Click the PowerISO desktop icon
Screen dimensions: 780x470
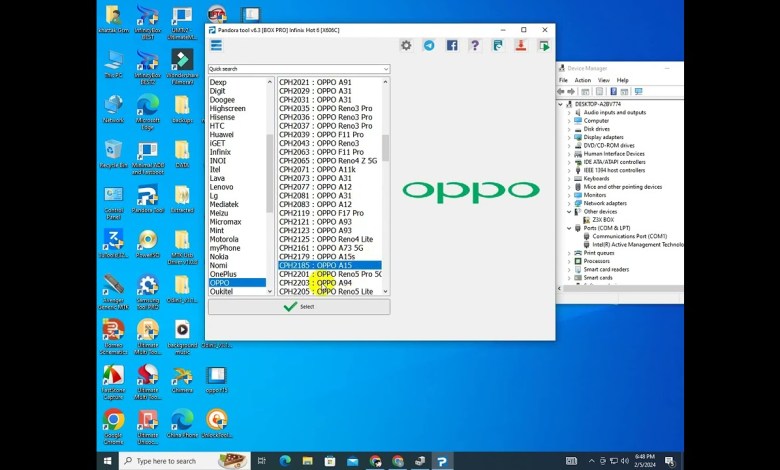coord(148,245)
